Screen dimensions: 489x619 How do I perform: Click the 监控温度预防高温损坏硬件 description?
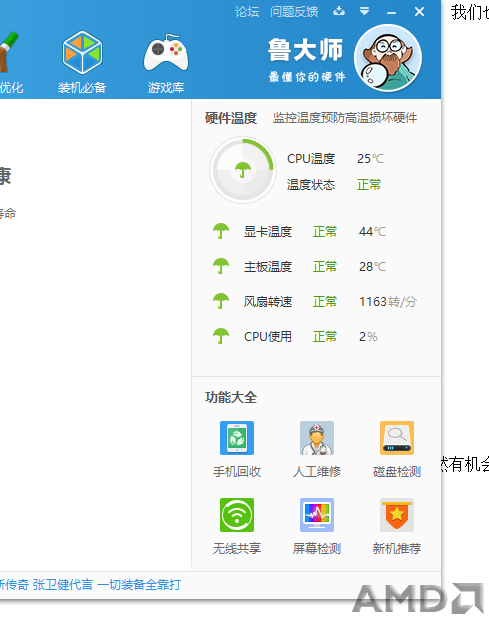click(345, 118)
